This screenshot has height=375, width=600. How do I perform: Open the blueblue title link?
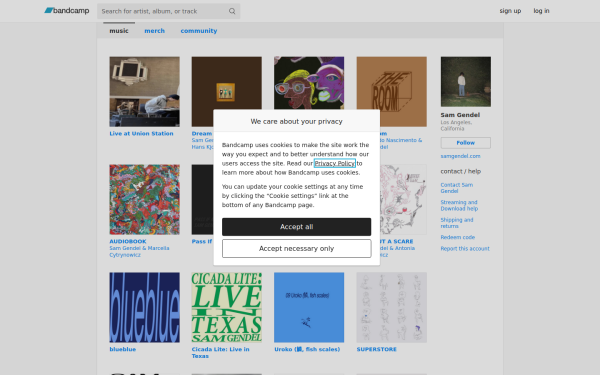(x=122, y=349)
